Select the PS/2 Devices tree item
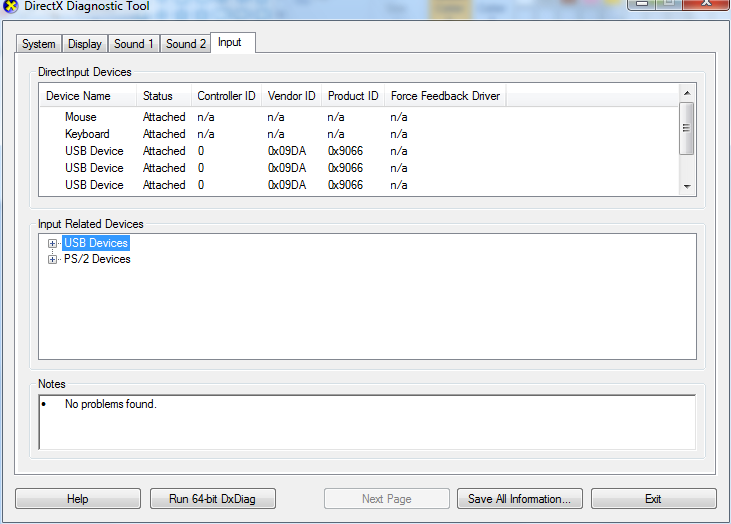The width and height of the screenshot is (731, 524). pos(97,259)
